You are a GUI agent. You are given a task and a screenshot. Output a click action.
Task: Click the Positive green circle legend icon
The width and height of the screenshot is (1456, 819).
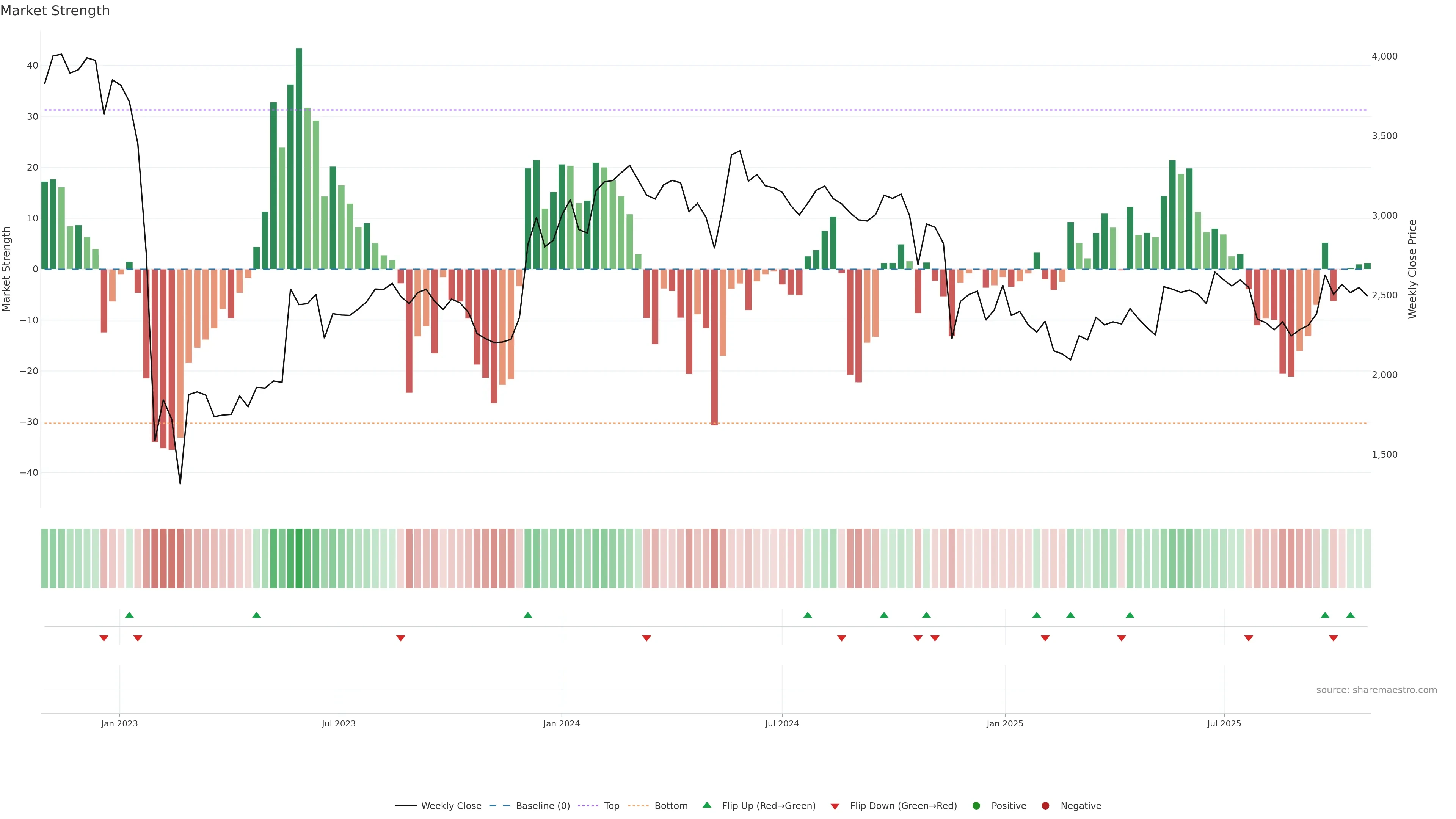[x=976, y=805]
